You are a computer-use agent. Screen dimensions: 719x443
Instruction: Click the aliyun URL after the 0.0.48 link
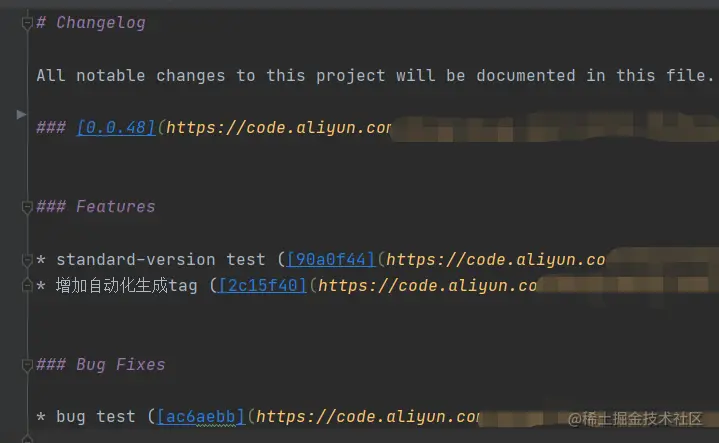click(x=278, y=128)
